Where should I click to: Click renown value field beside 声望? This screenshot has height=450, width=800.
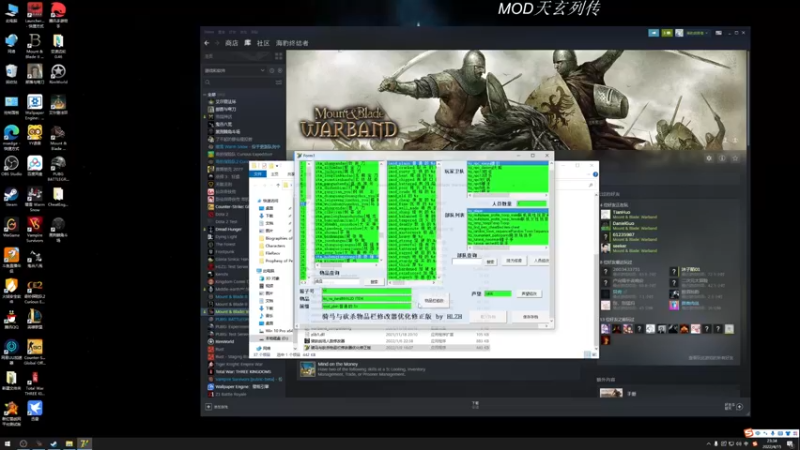(497, 294)
